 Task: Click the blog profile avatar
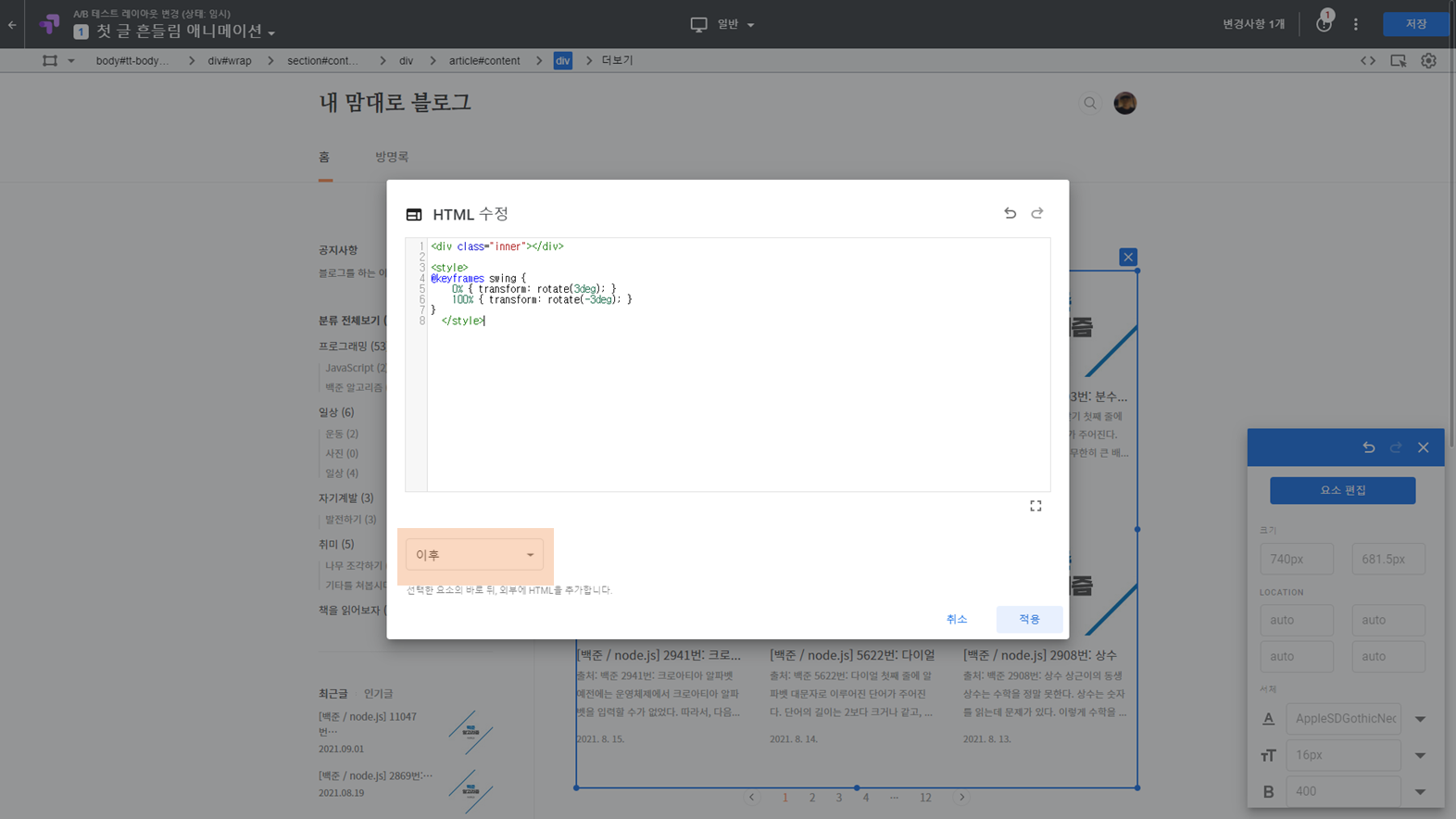(1124, 103)
